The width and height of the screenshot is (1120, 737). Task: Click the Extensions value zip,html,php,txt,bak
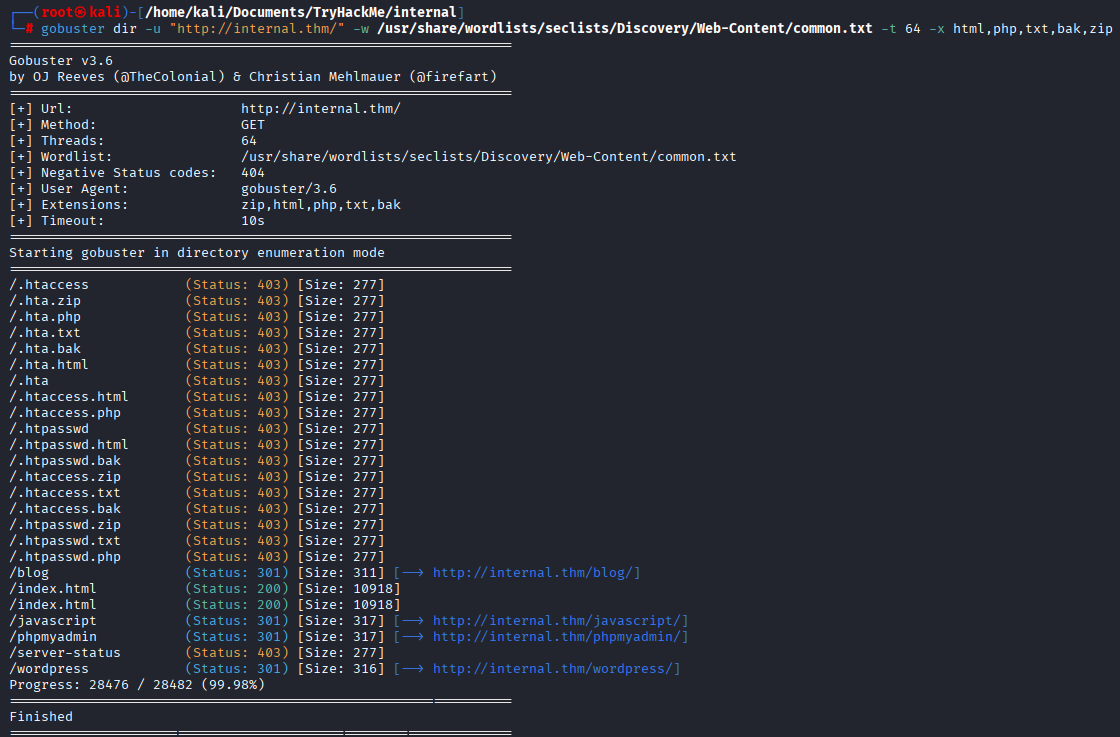(321, 204)
